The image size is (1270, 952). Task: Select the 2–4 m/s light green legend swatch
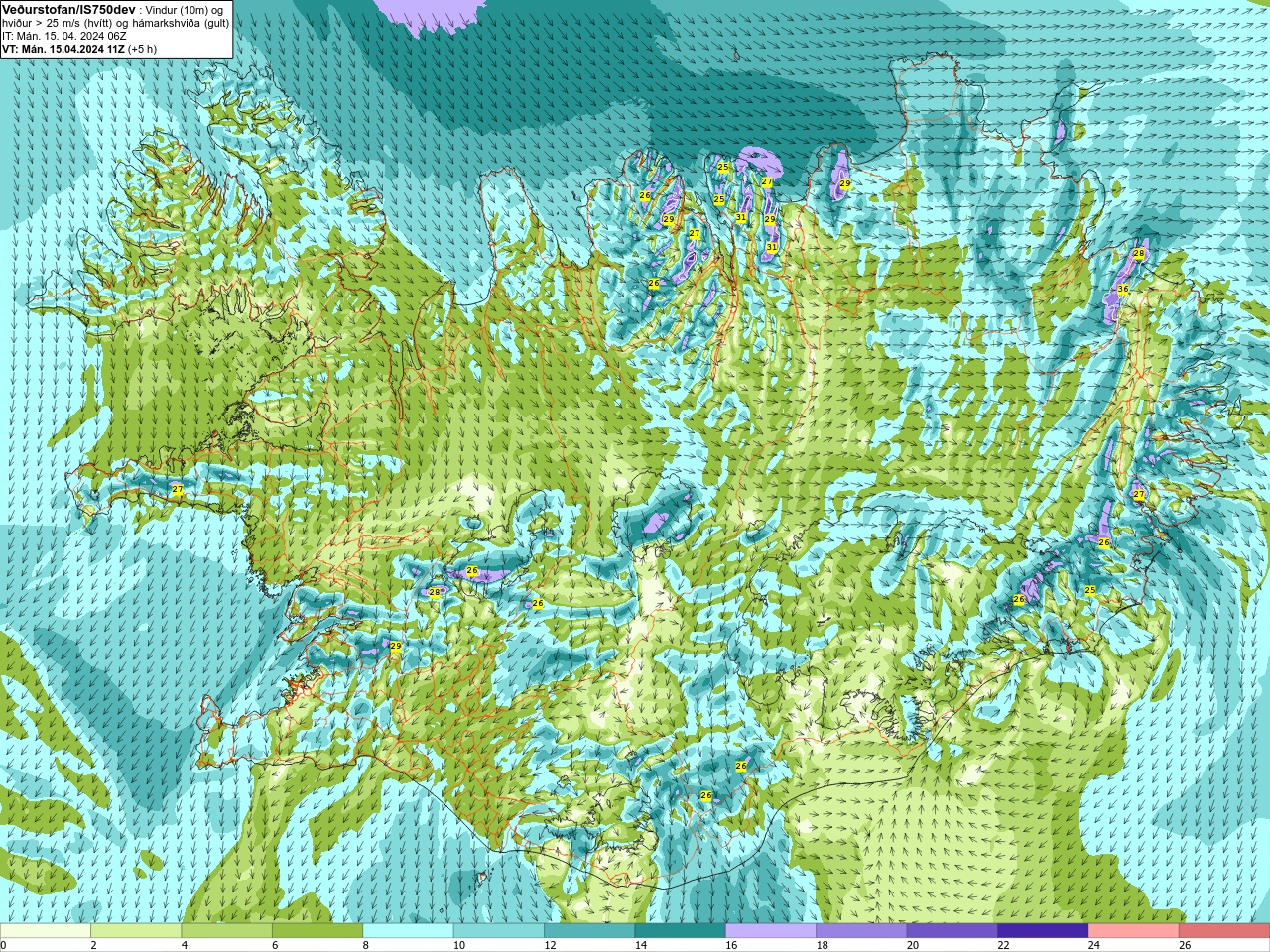coord(136,931)
